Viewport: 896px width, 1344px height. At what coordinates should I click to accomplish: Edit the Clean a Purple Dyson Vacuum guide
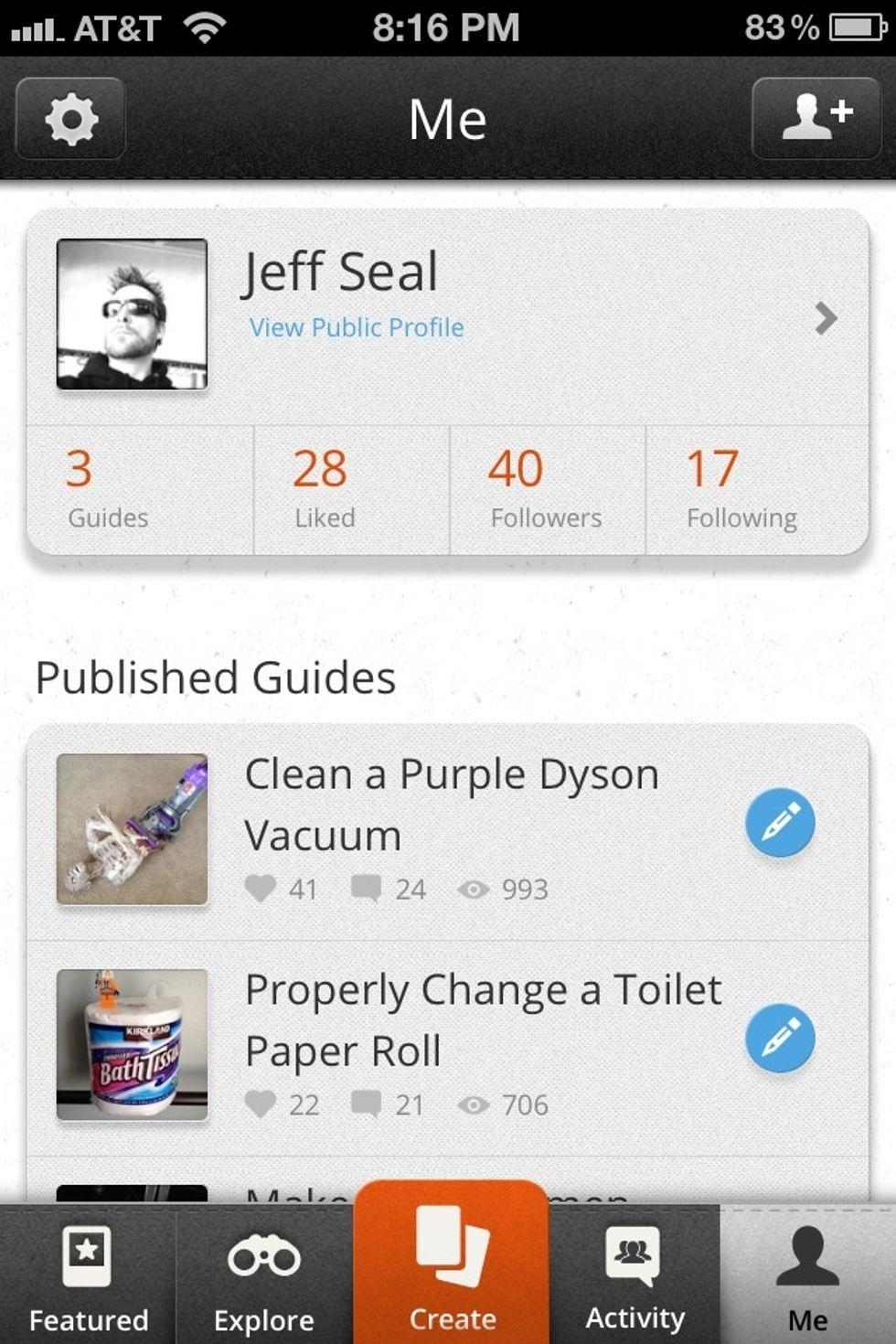[780, 823]
